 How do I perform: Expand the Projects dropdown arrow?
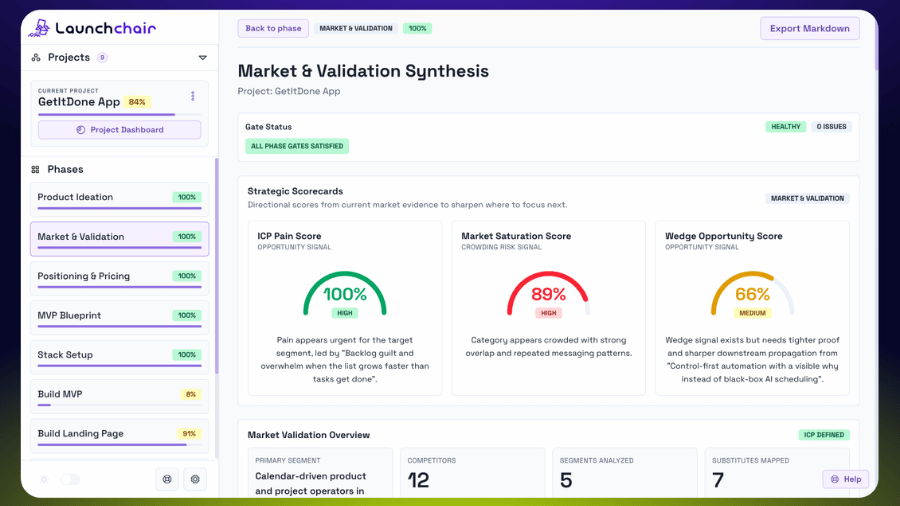pos(203,57)
